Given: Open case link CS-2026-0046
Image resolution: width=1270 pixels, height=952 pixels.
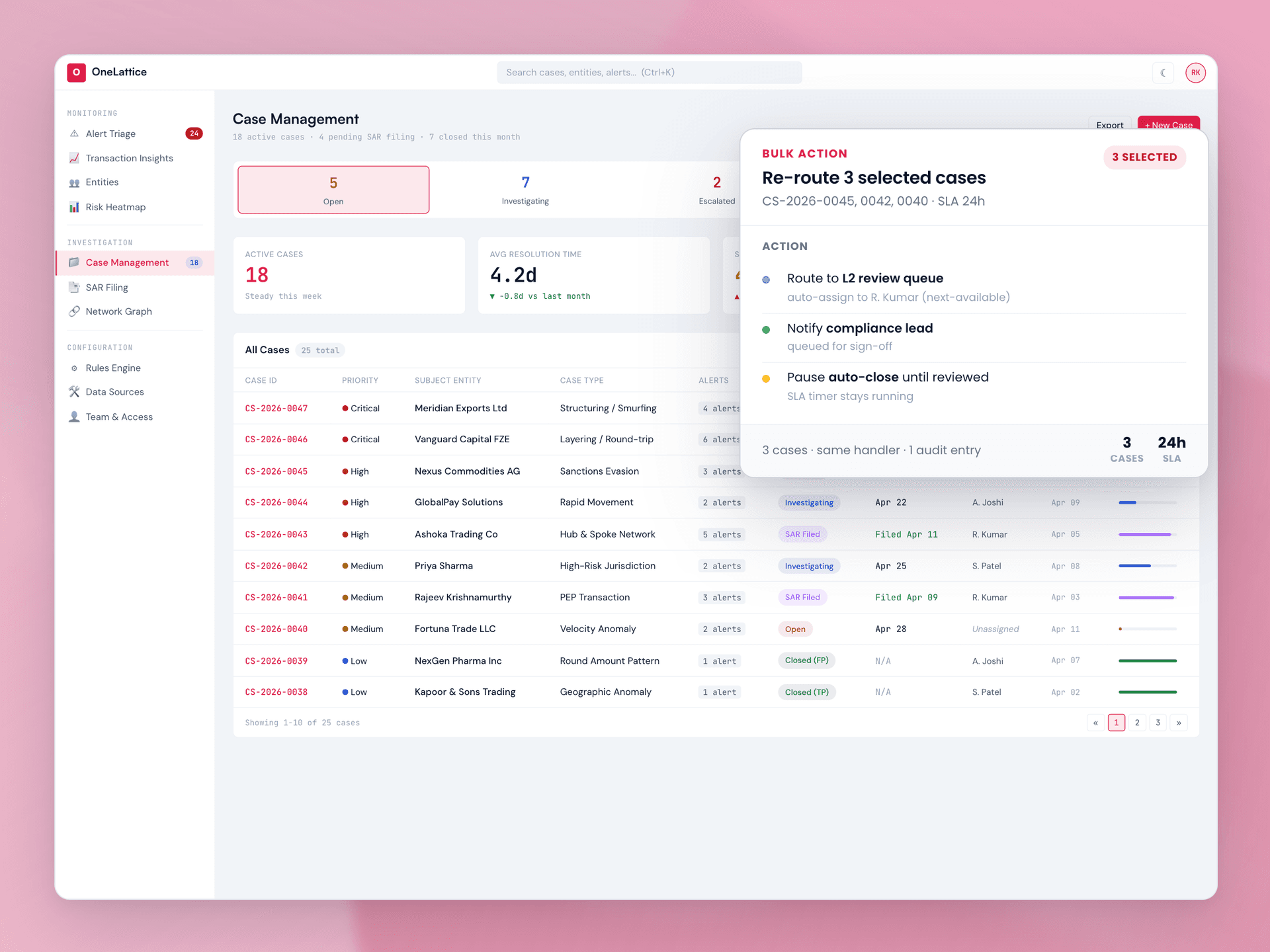Looking at the screenshot, I should click(x=276, y=440).
